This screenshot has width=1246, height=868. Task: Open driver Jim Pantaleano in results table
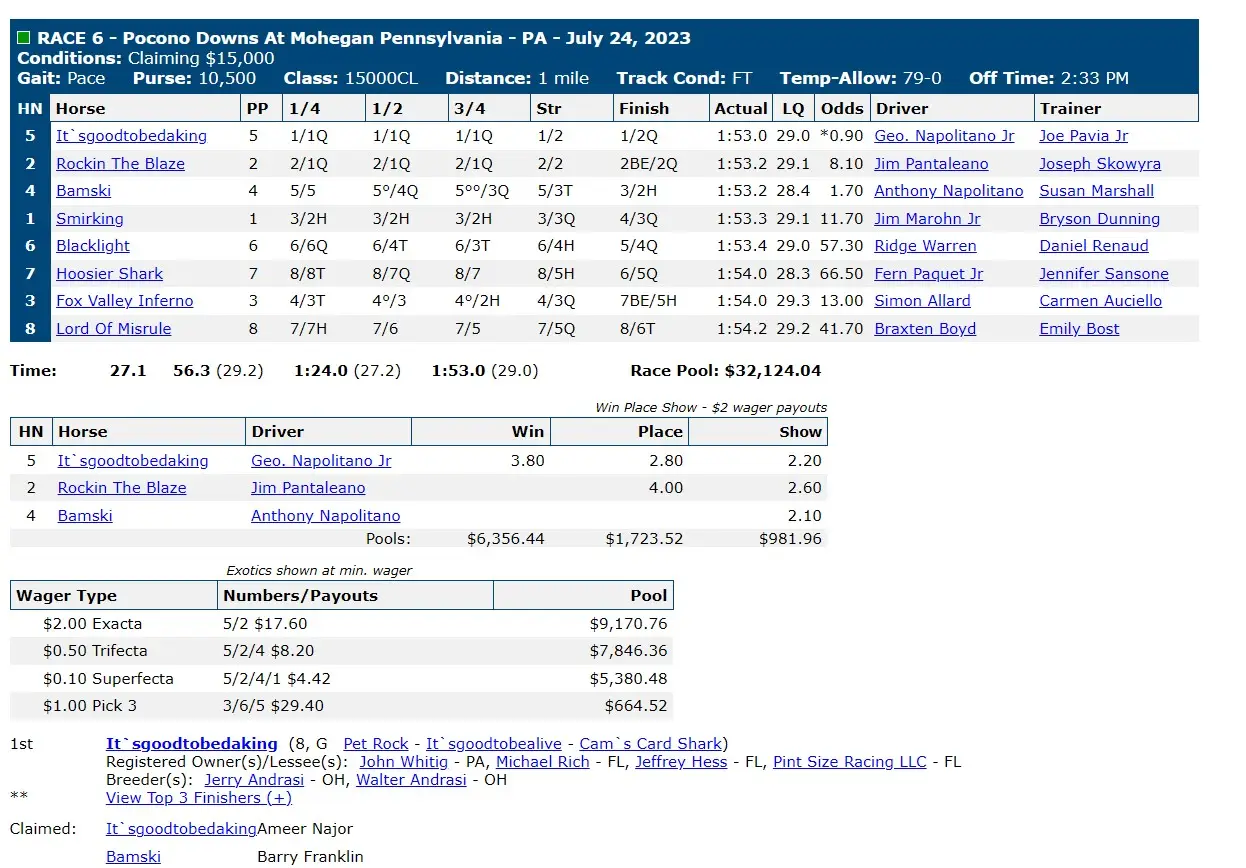coord(931,164)
